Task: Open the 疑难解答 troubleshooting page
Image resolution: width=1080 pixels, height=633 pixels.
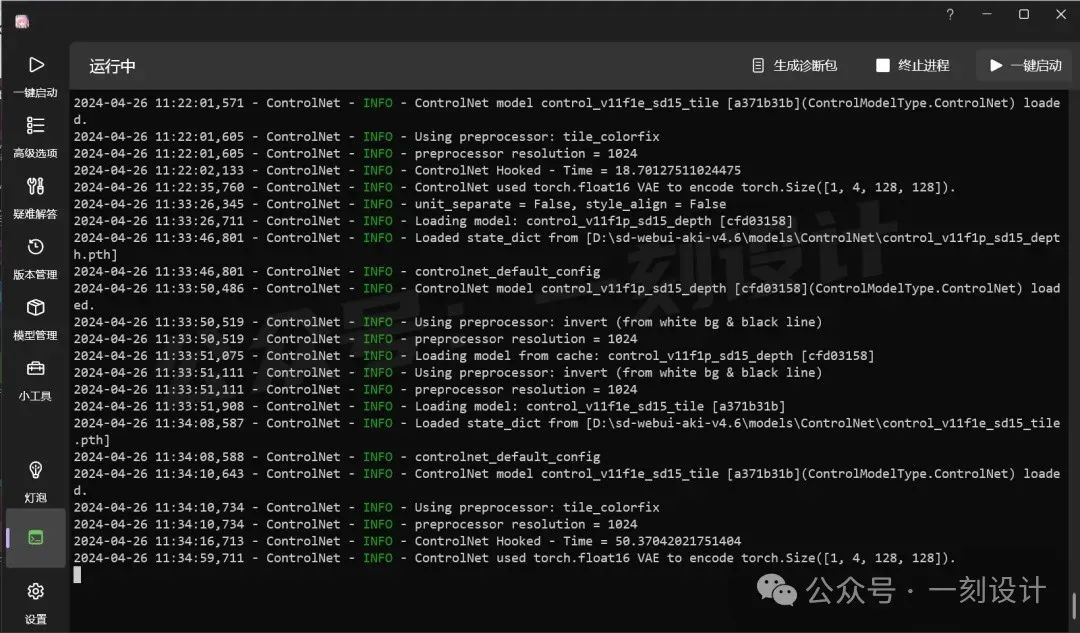Action: pyautogui.click(x=35, y=198)
